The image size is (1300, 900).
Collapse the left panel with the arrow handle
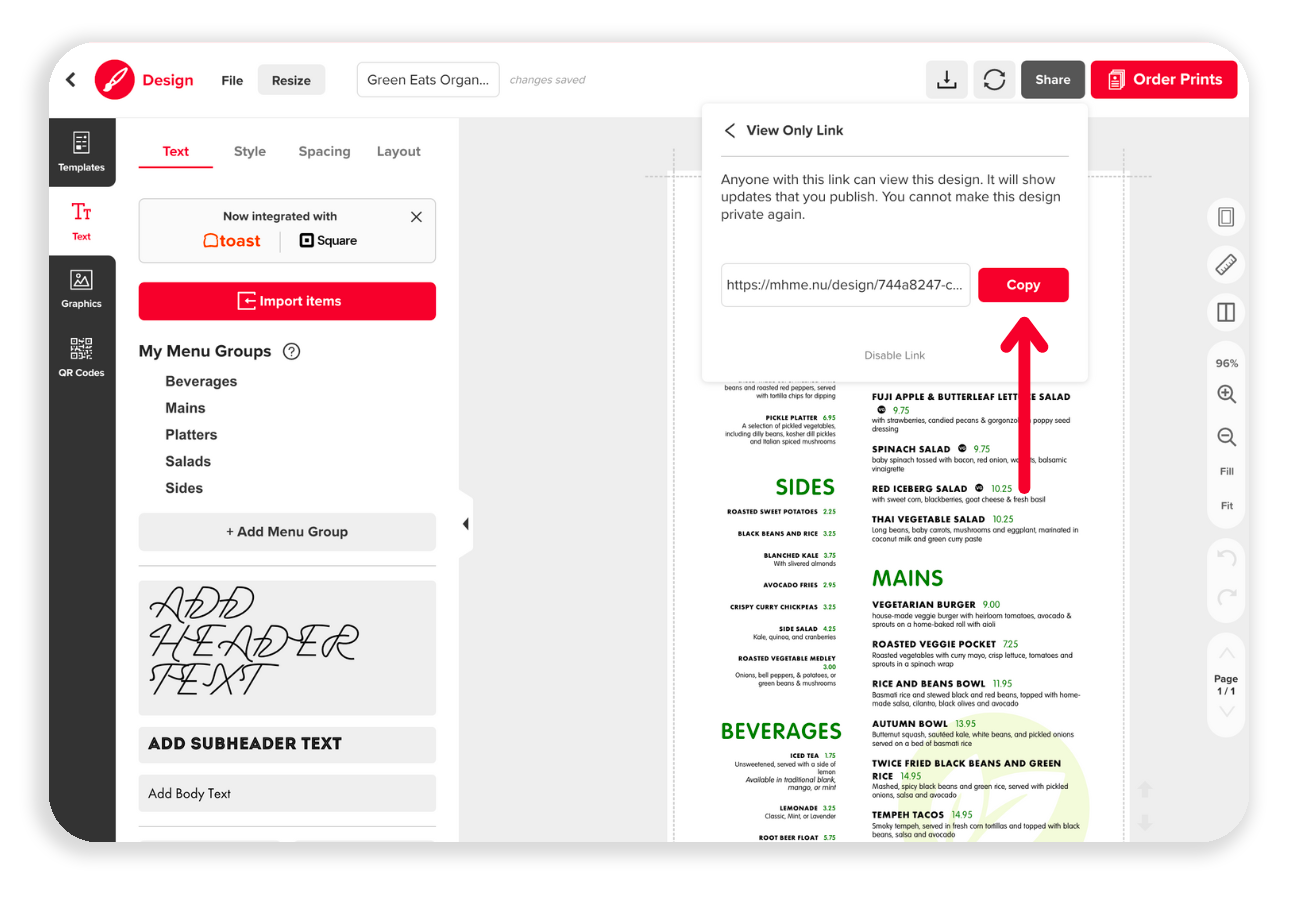click(465, 524)
